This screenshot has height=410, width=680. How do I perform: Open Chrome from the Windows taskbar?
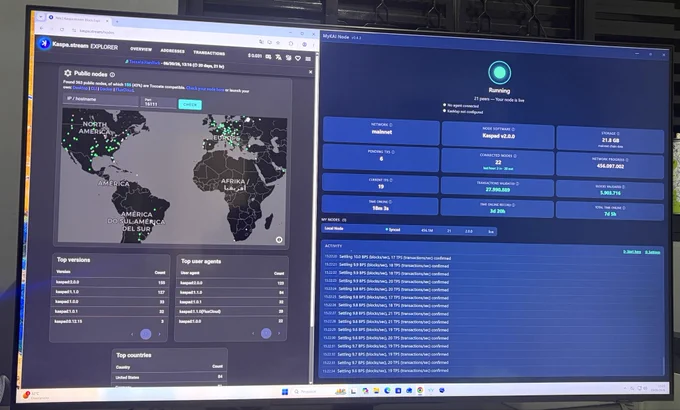click(420, 390)
